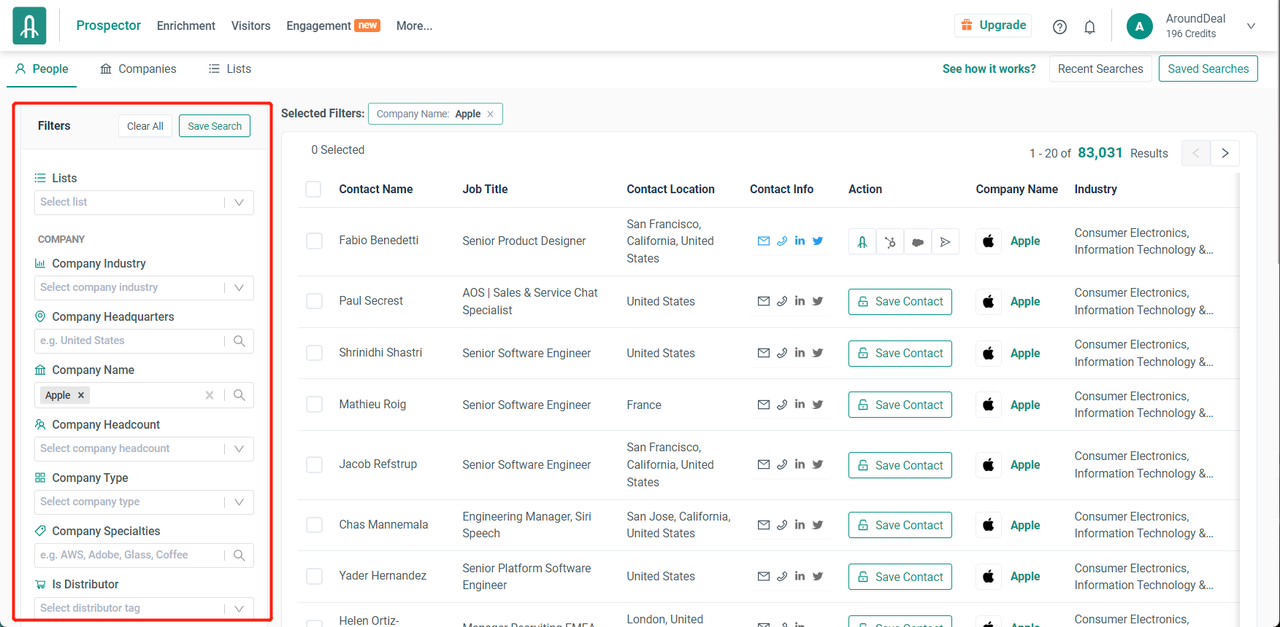This screenshot has height=627, width=1280.
Task: Click the Clear All filters button
Action: coord(145,126)
